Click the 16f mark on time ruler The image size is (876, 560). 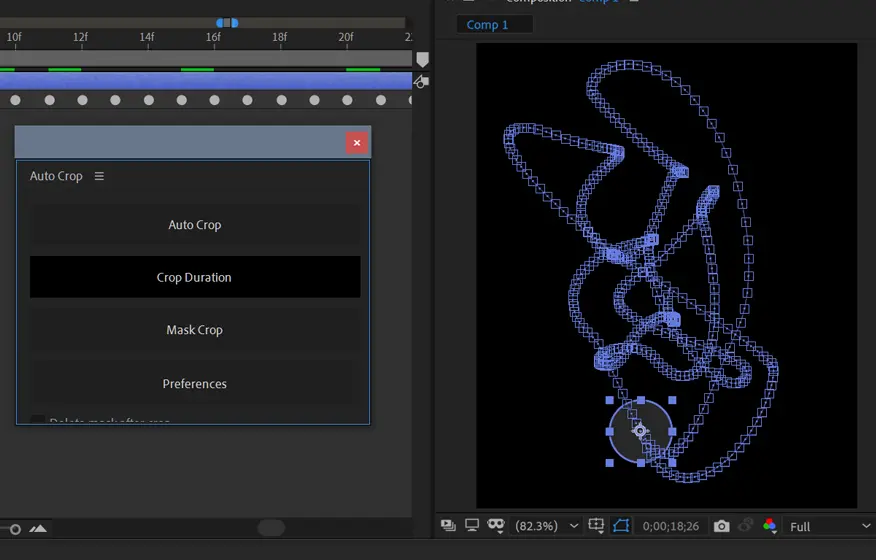(x=213, y=37)
